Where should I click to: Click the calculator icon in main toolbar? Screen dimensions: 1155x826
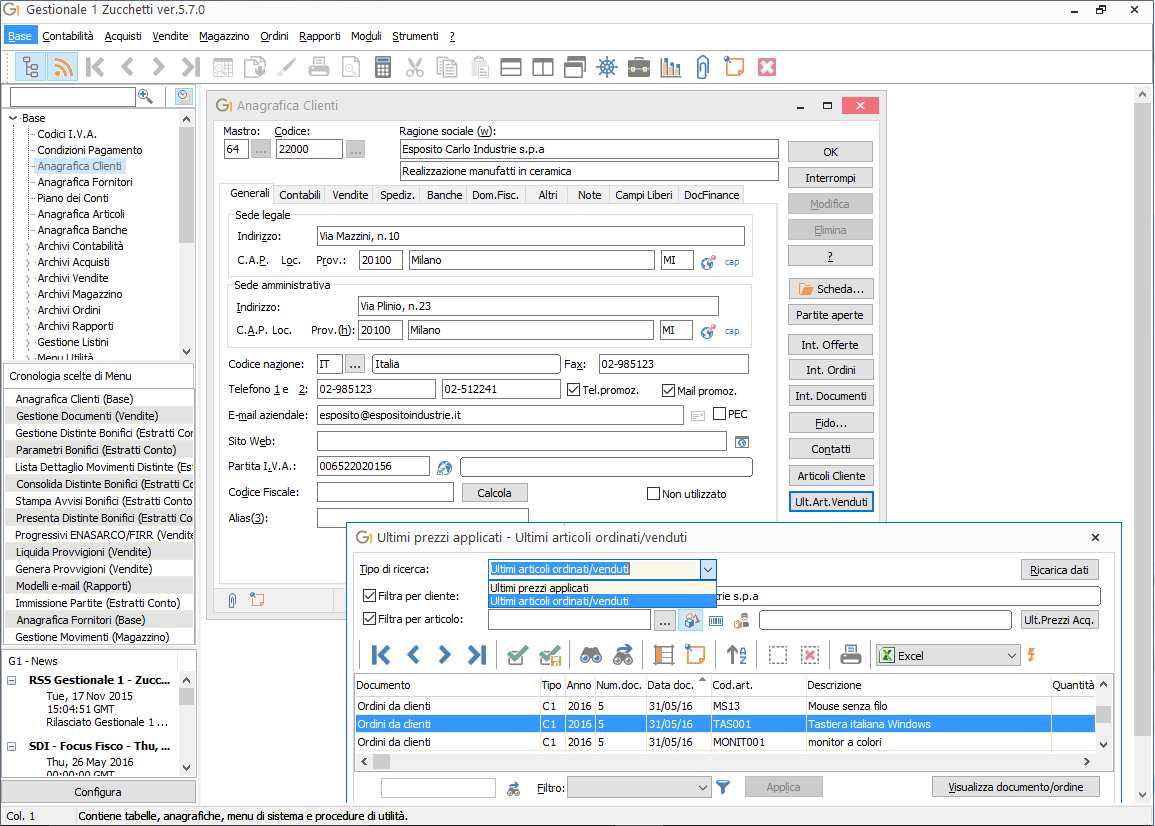[382, 68]
